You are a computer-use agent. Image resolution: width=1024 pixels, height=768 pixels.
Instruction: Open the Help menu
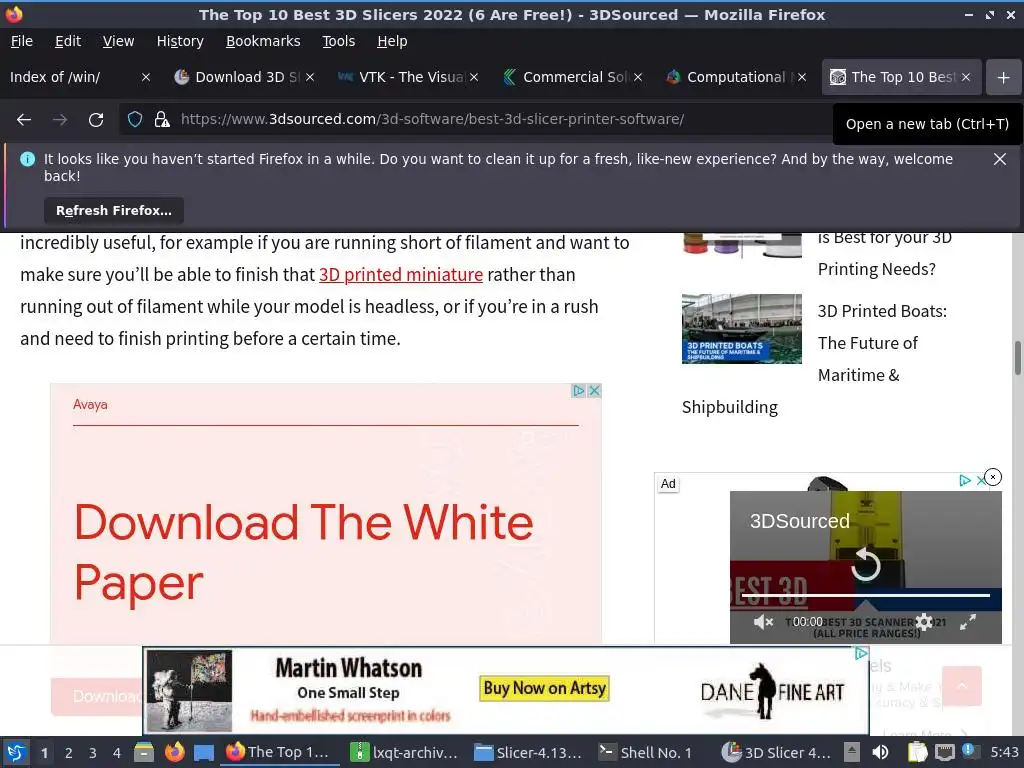click(392, 41)
